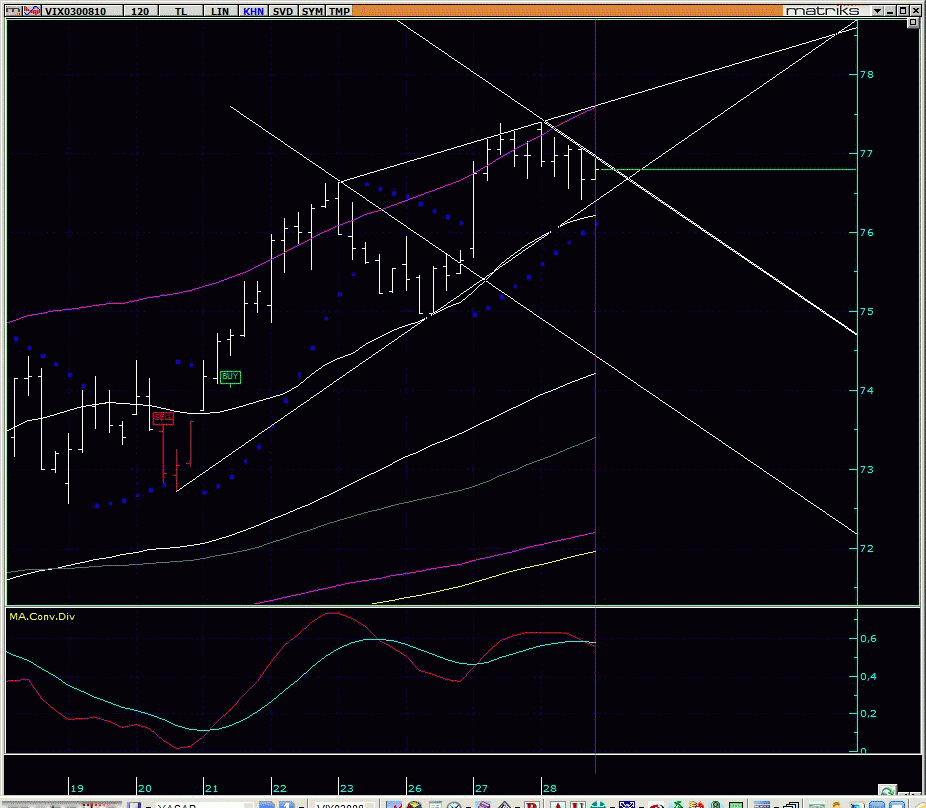926x808 pixels.
Task: Click the matriks logo in title bar
Action: coord(823,11)
